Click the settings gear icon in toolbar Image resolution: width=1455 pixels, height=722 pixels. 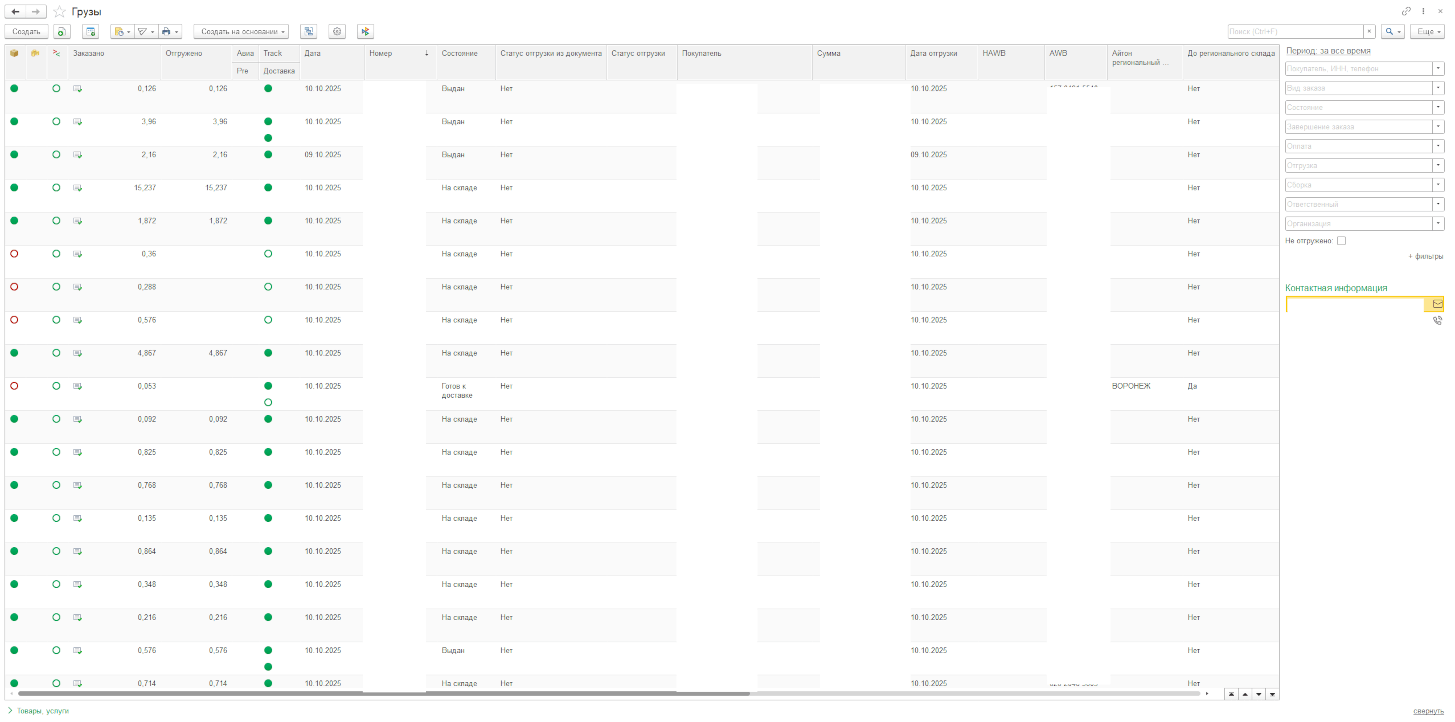337,32
